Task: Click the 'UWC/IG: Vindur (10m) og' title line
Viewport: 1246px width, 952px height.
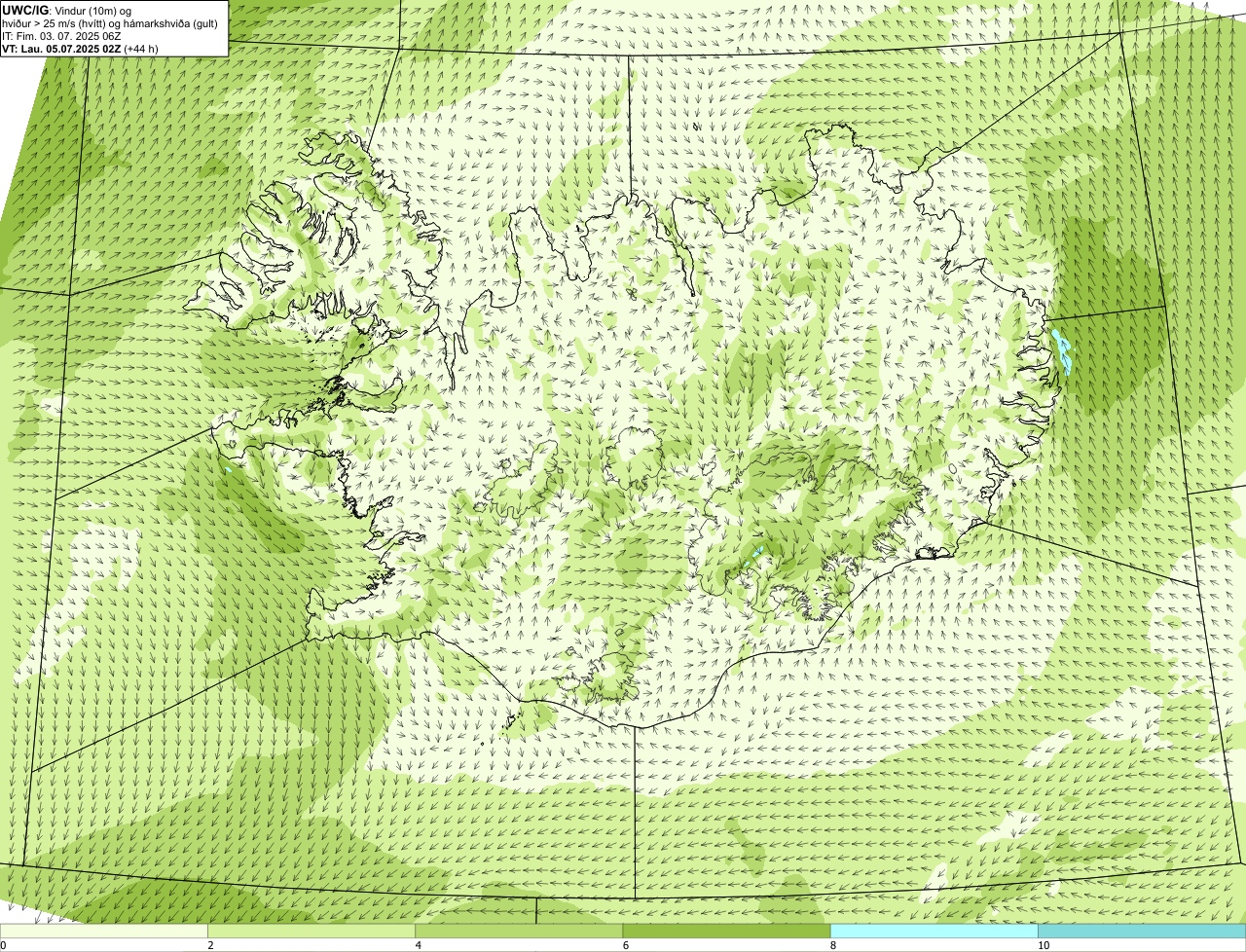Action: [67, 10]
